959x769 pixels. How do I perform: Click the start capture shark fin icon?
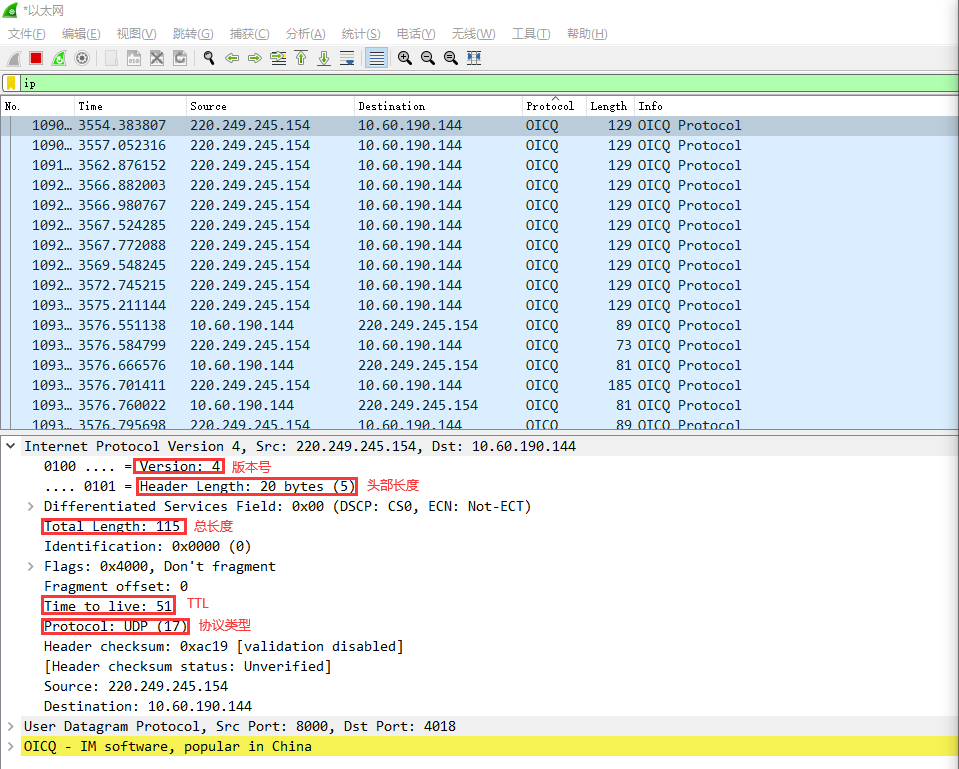[x=13, y=58]
